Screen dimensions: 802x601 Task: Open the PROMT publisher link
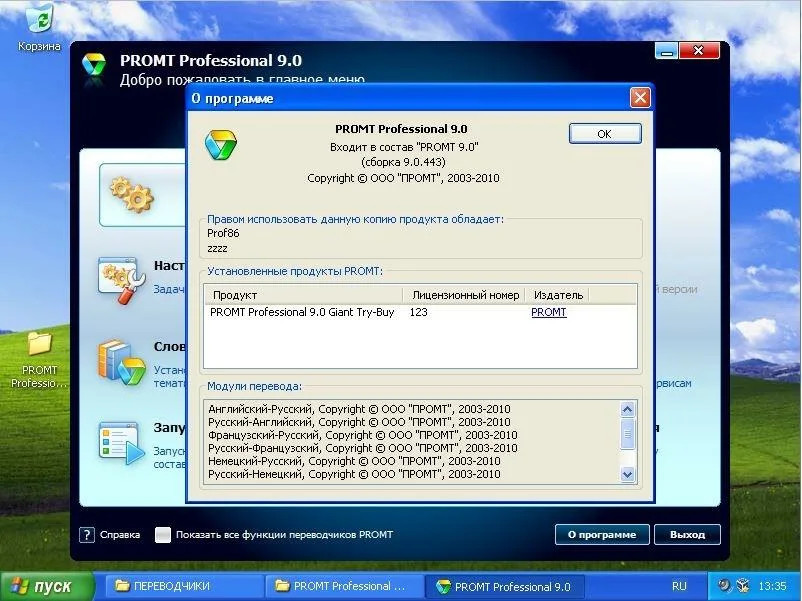point(549,312)
